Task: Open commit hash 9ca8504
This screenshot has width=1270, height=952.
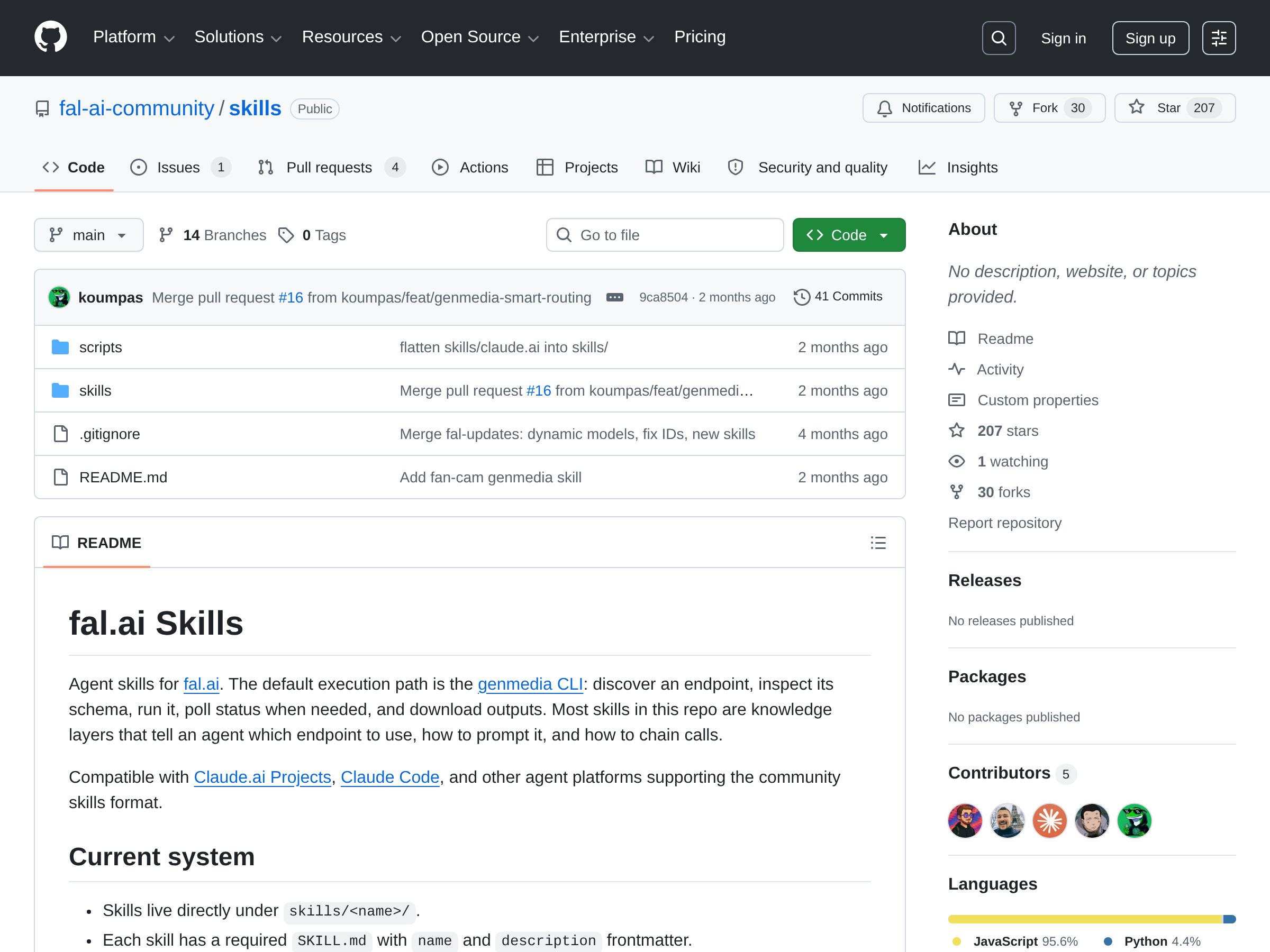Action: (x=663, y=297)
